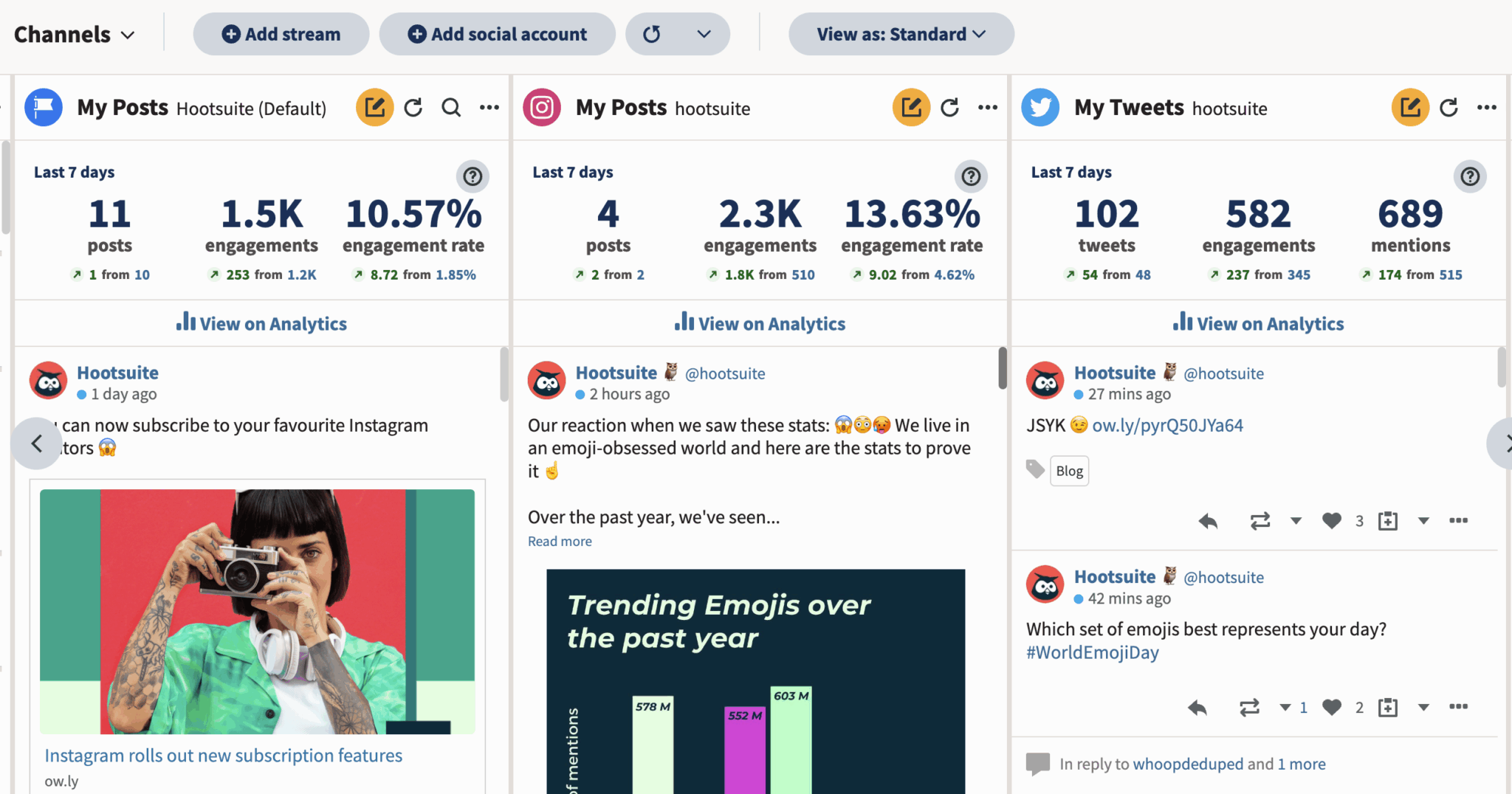Like the JSYK tweet
This screenshot has height=794, width=1512.
point(1331,520)
